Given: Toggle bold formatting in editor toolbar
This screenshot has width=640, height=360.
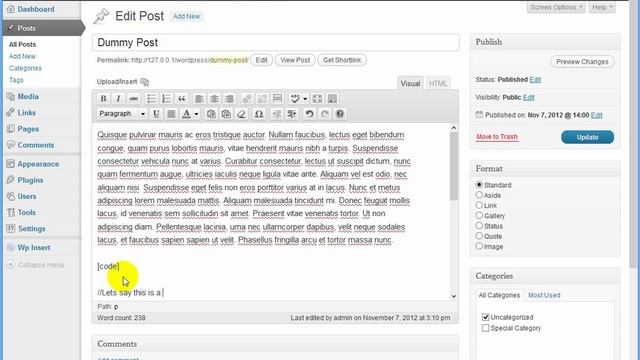Looking at the screenshot, I should point(103,98).
